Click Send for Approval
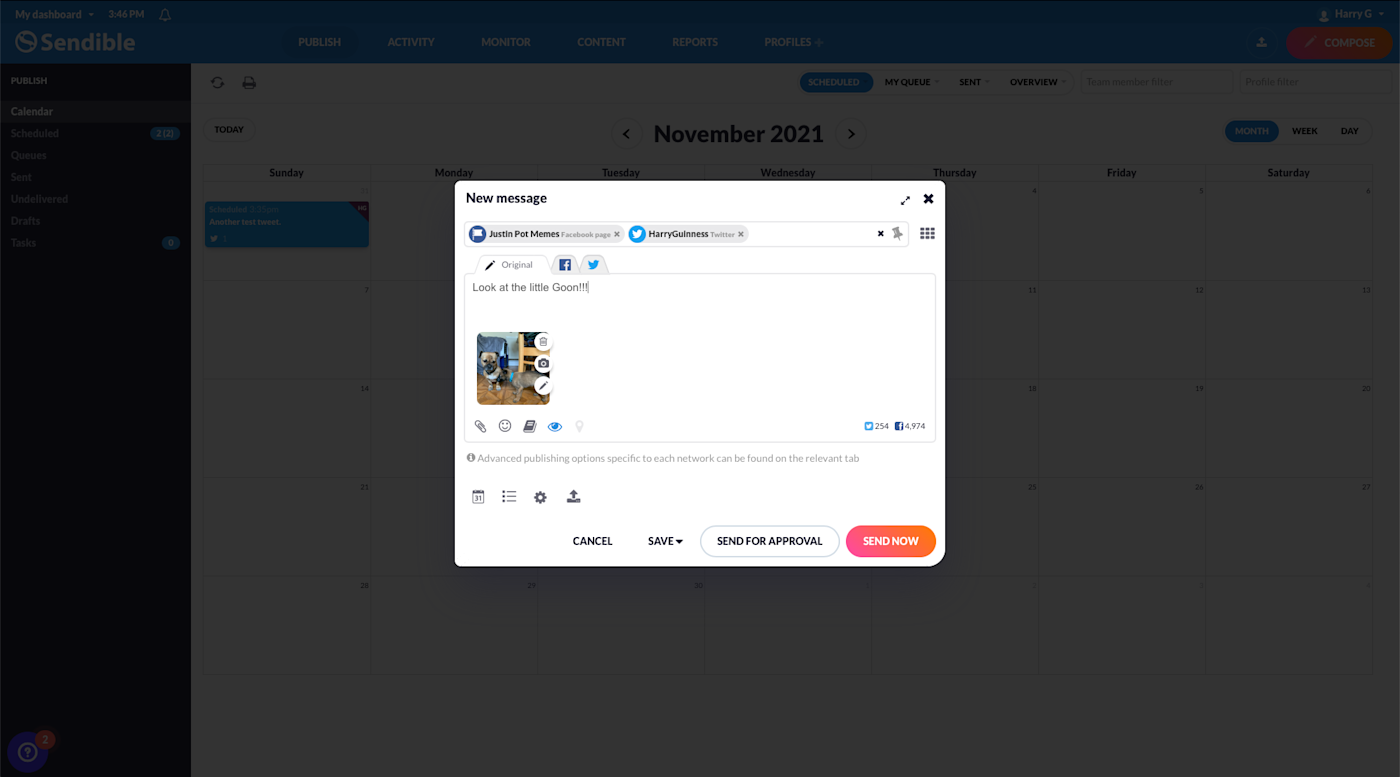The width and height of the screenshot is (1400, 777). [769, 541]
